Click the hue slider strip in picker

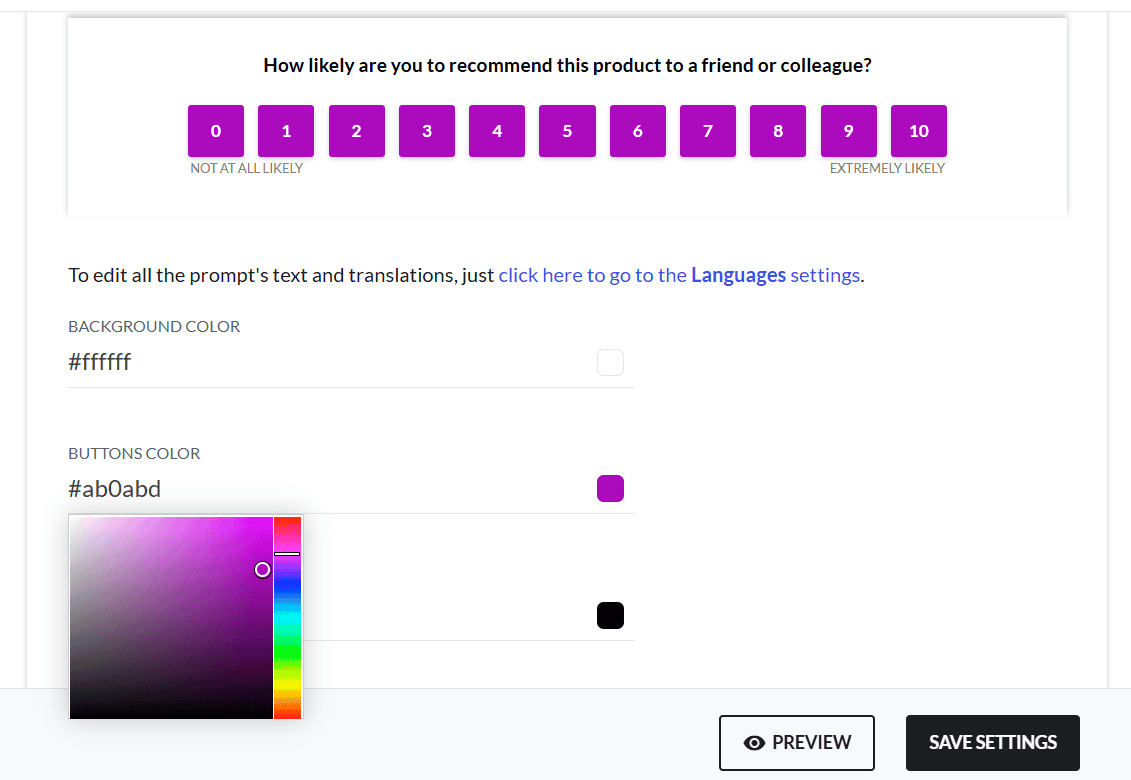pos(287,618)
